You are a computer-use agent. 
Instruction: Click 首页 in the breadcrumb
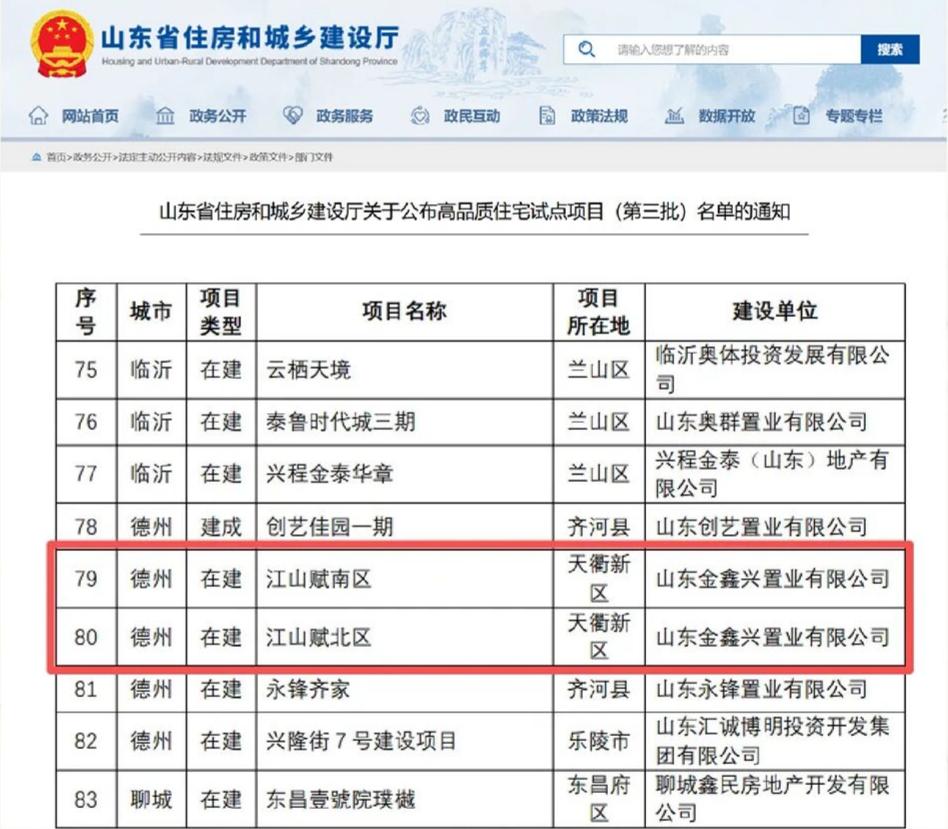click(56, 157)
